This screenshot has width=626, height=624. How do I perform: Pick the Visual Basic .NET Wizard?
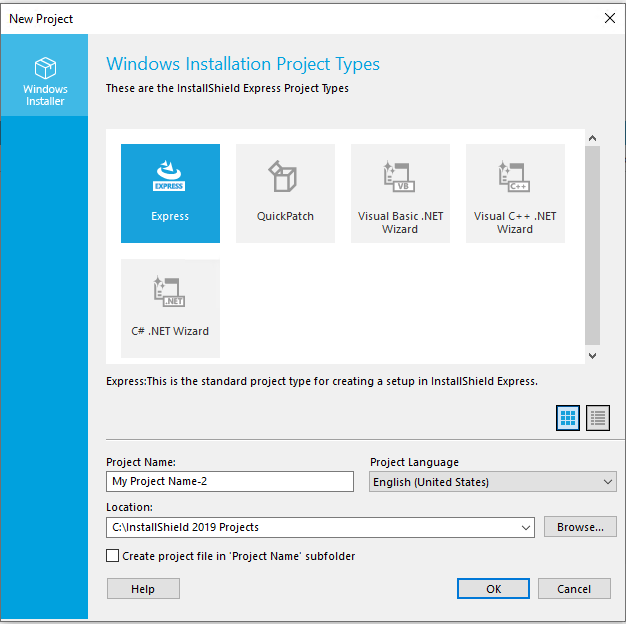tap(400, 193)
